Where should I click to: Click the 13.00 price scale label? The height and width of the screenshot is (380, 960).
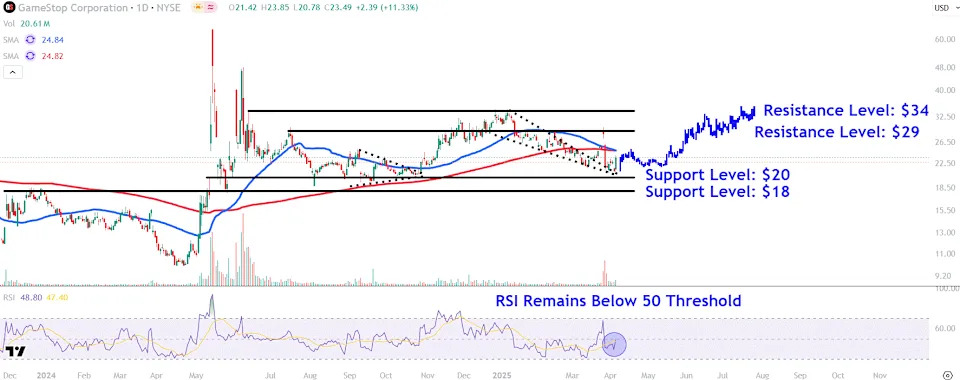[946, 233]
